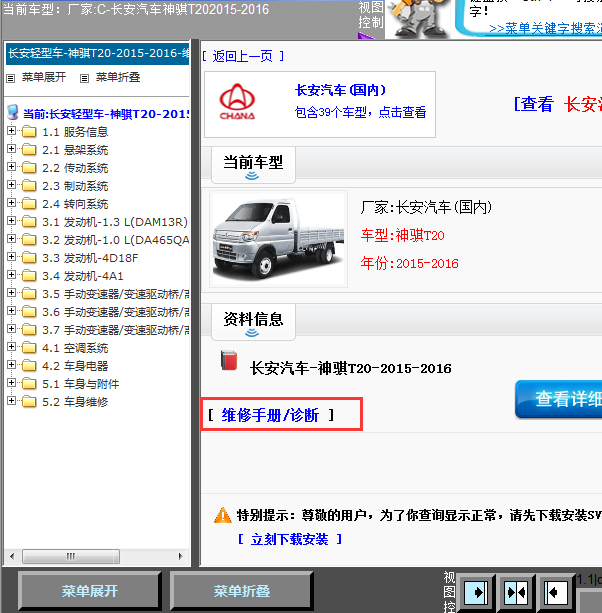
Task: Click the [查看 长安 link at right
Action: click(558, 104)
